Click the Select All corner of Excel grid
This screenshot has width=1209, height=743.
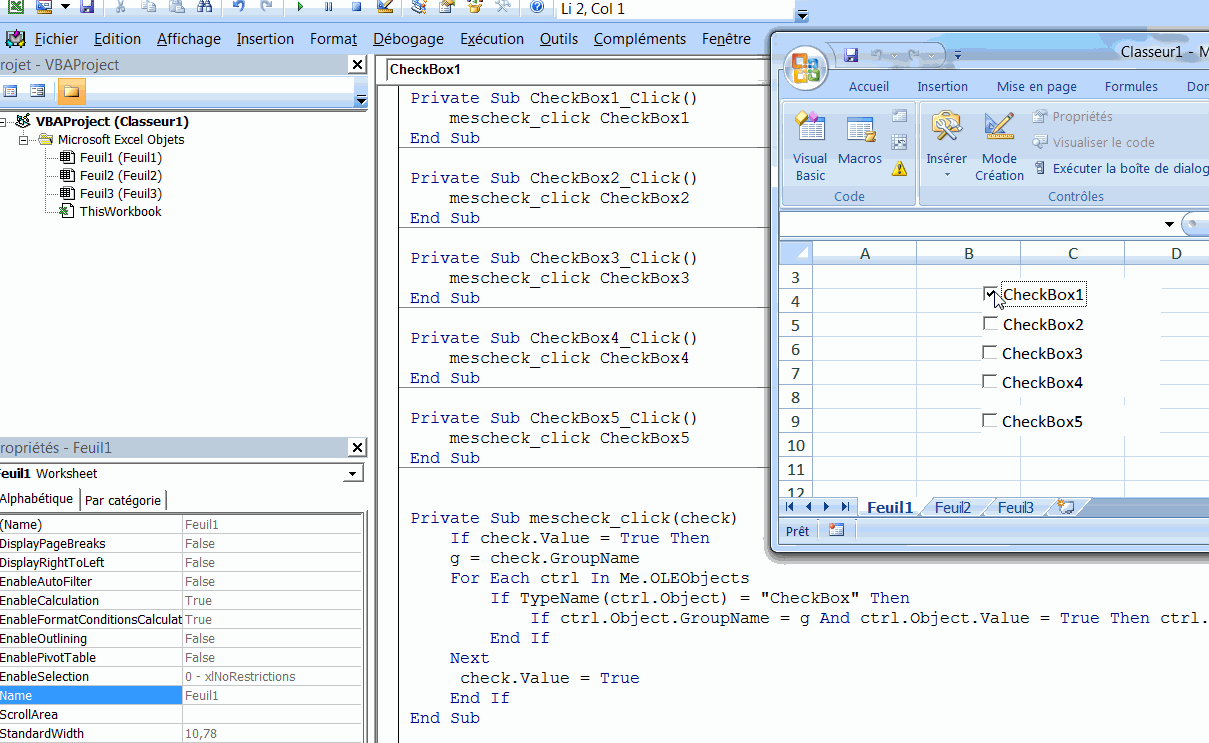point(796,253)
